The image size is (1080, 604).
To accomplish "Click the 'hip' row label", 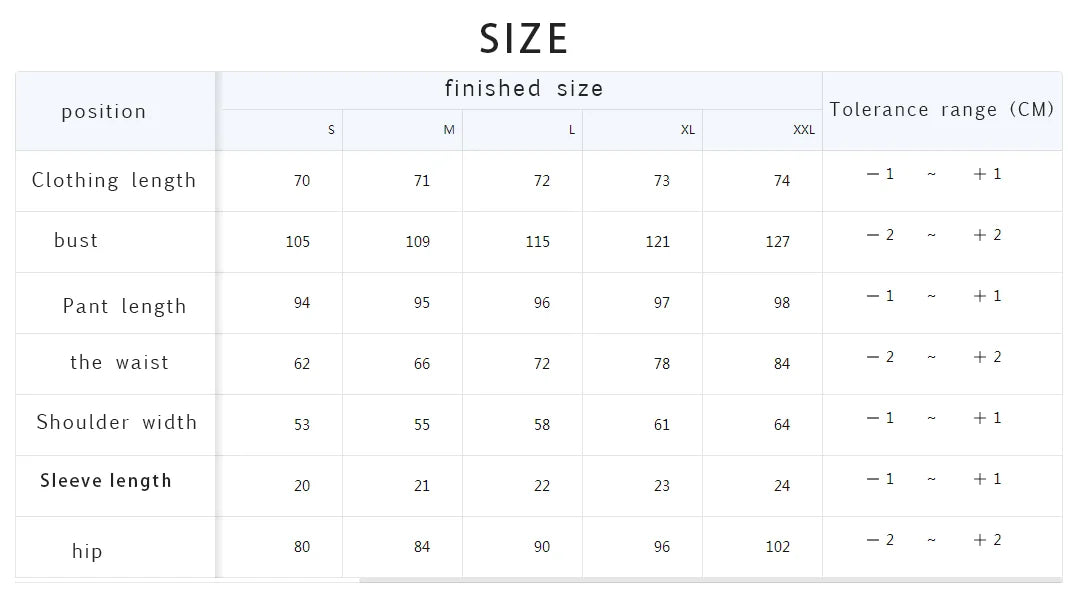I will pyautogui.click(x=87, y=551).
